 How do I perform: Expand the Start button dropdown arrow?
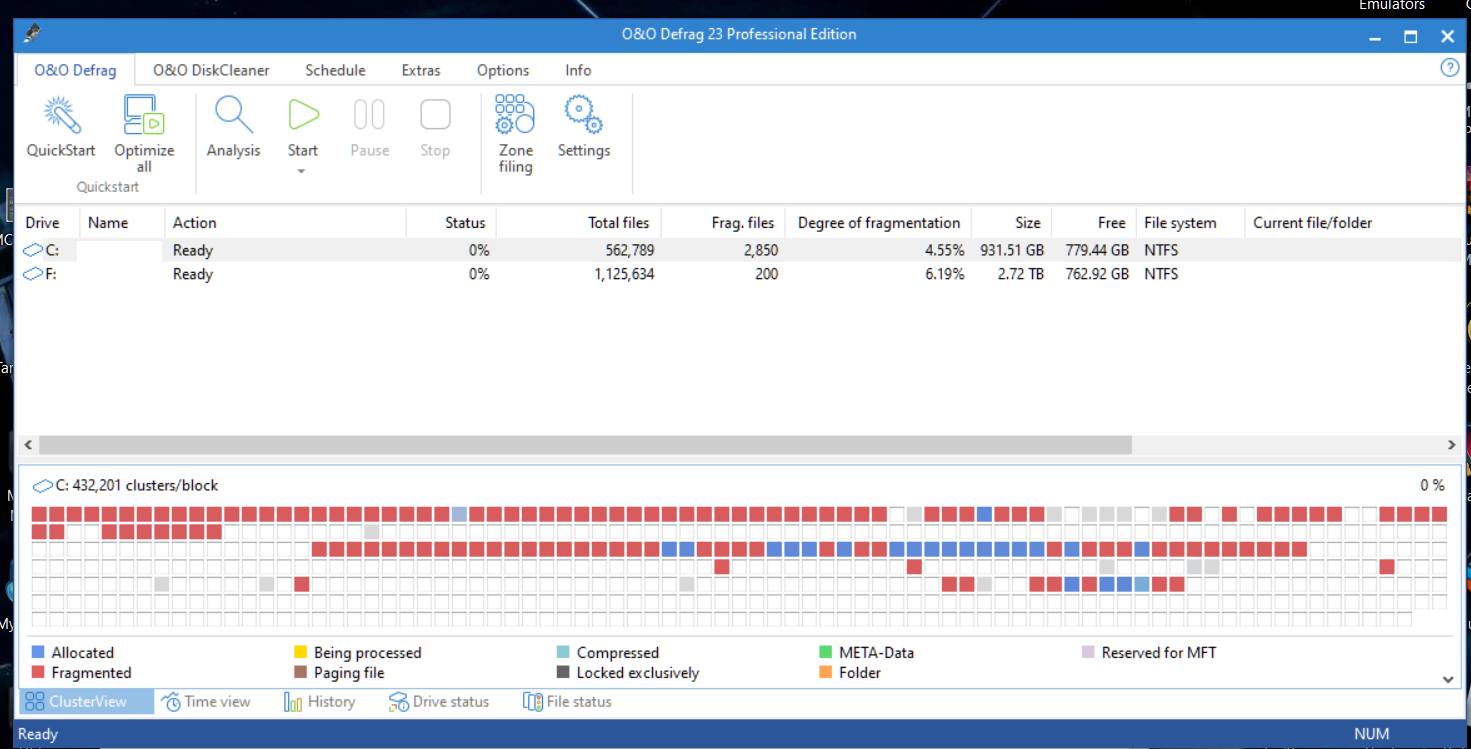[302, 172]
